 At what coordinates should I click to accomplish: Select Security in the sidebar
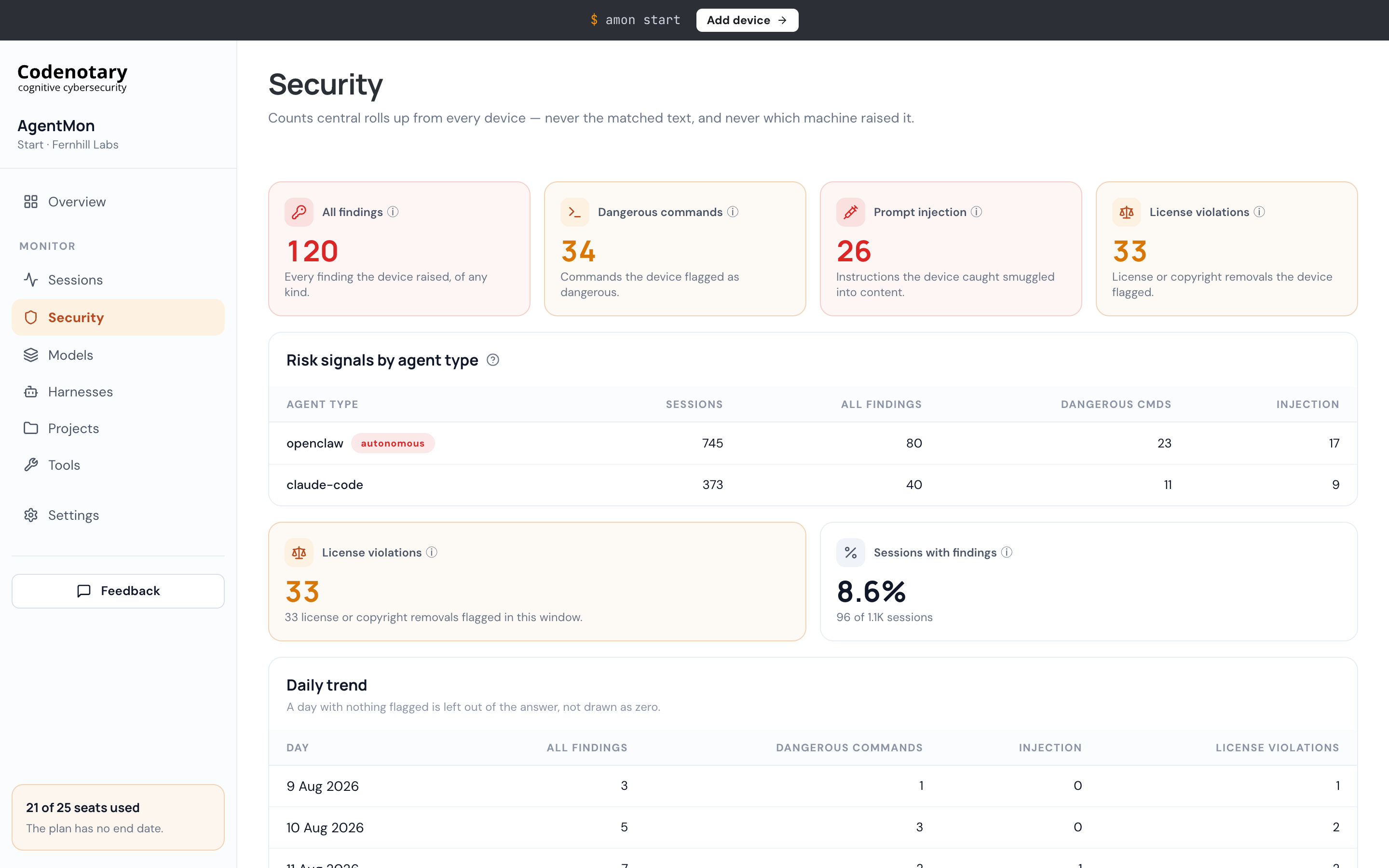pos(118,317)
